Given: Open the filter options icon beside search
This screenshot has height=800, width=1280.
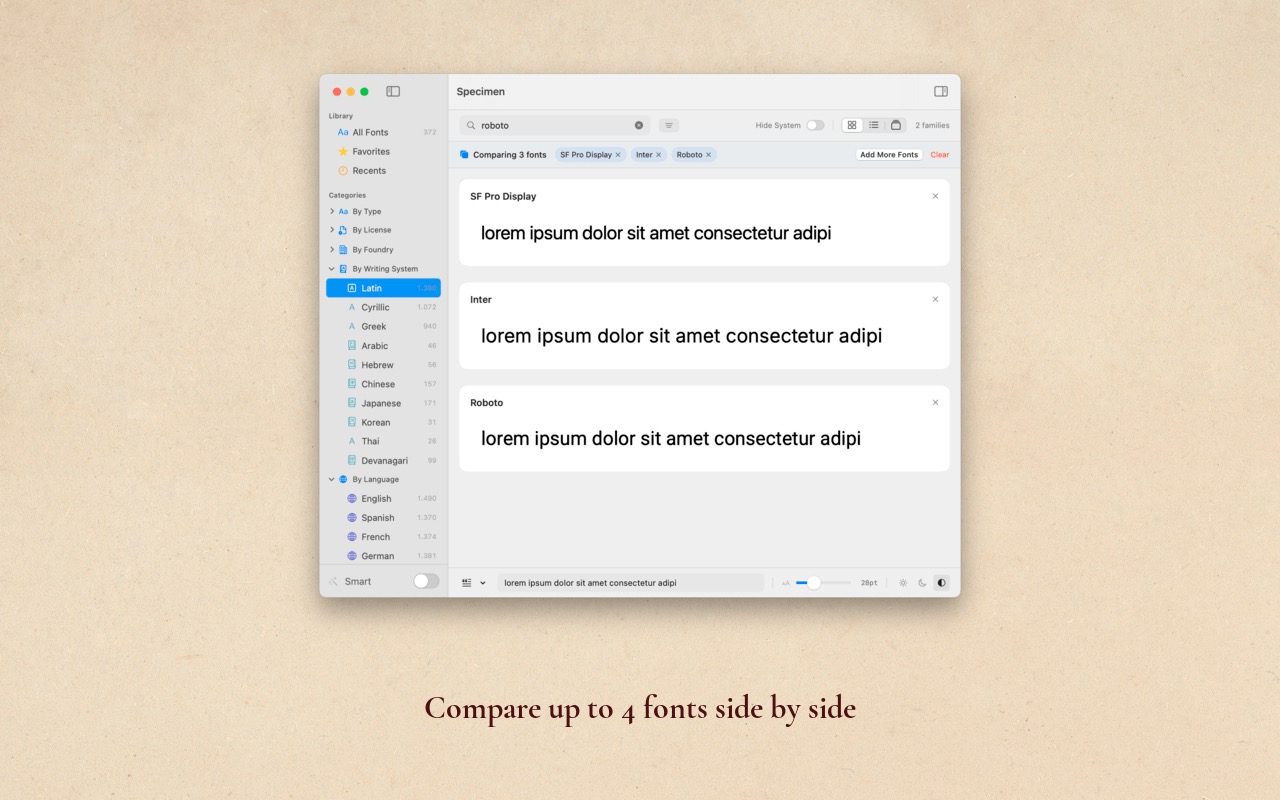Looking at the screenshot, I should pyautogui.click(x=669, y=125).
